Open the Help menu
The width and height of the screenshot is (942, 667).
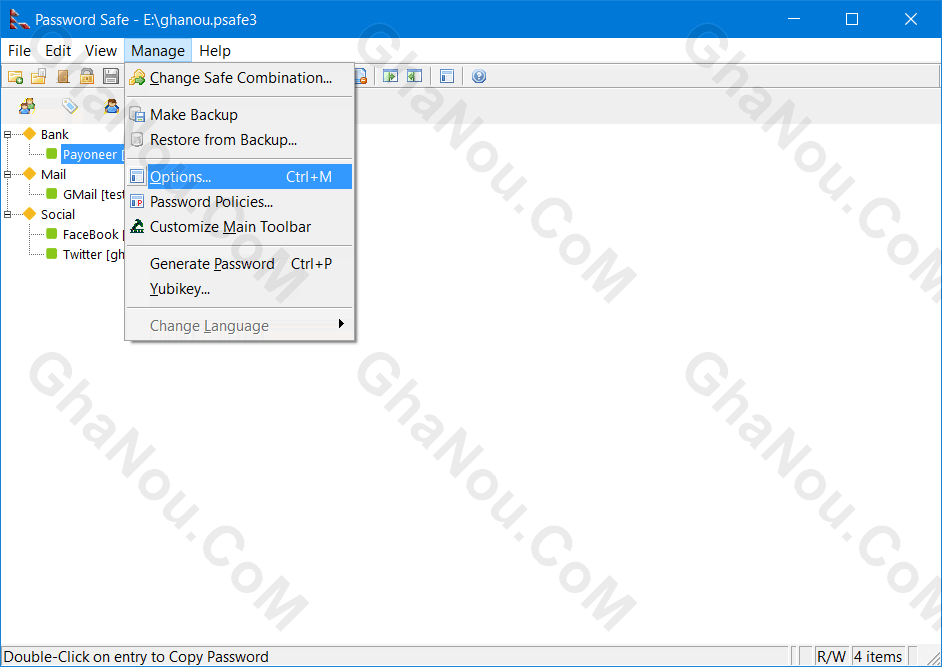215,51
